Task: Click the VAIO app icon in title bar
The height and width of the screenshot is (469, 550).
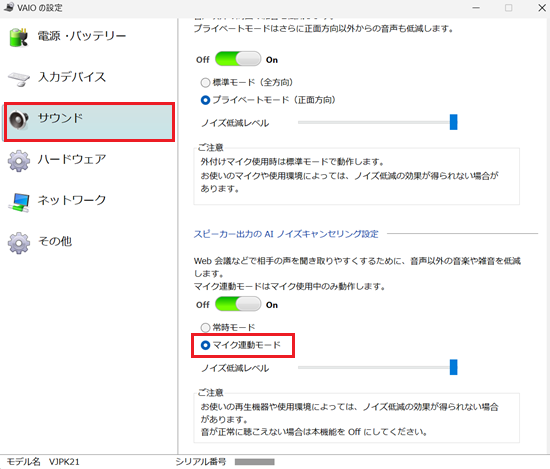Action: 8,7
